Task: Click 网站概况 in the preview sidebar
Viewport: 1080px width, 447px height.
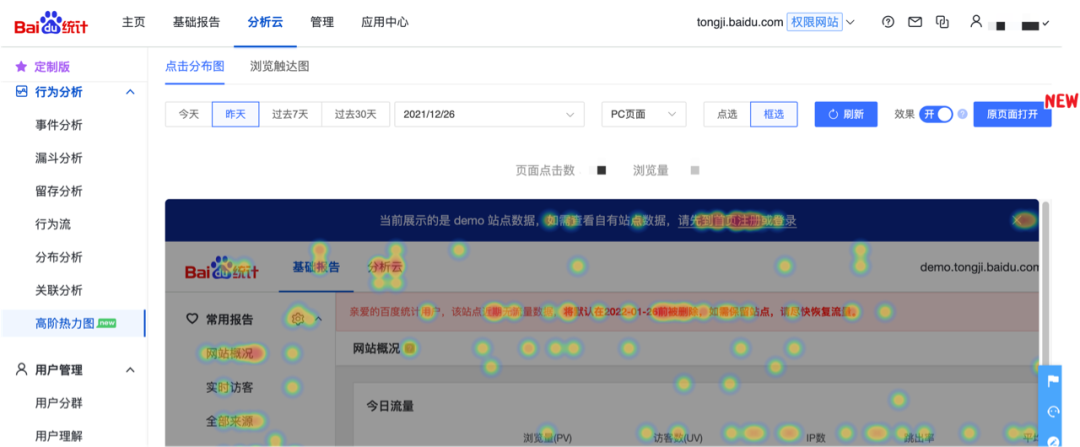Action: (229, 354)
